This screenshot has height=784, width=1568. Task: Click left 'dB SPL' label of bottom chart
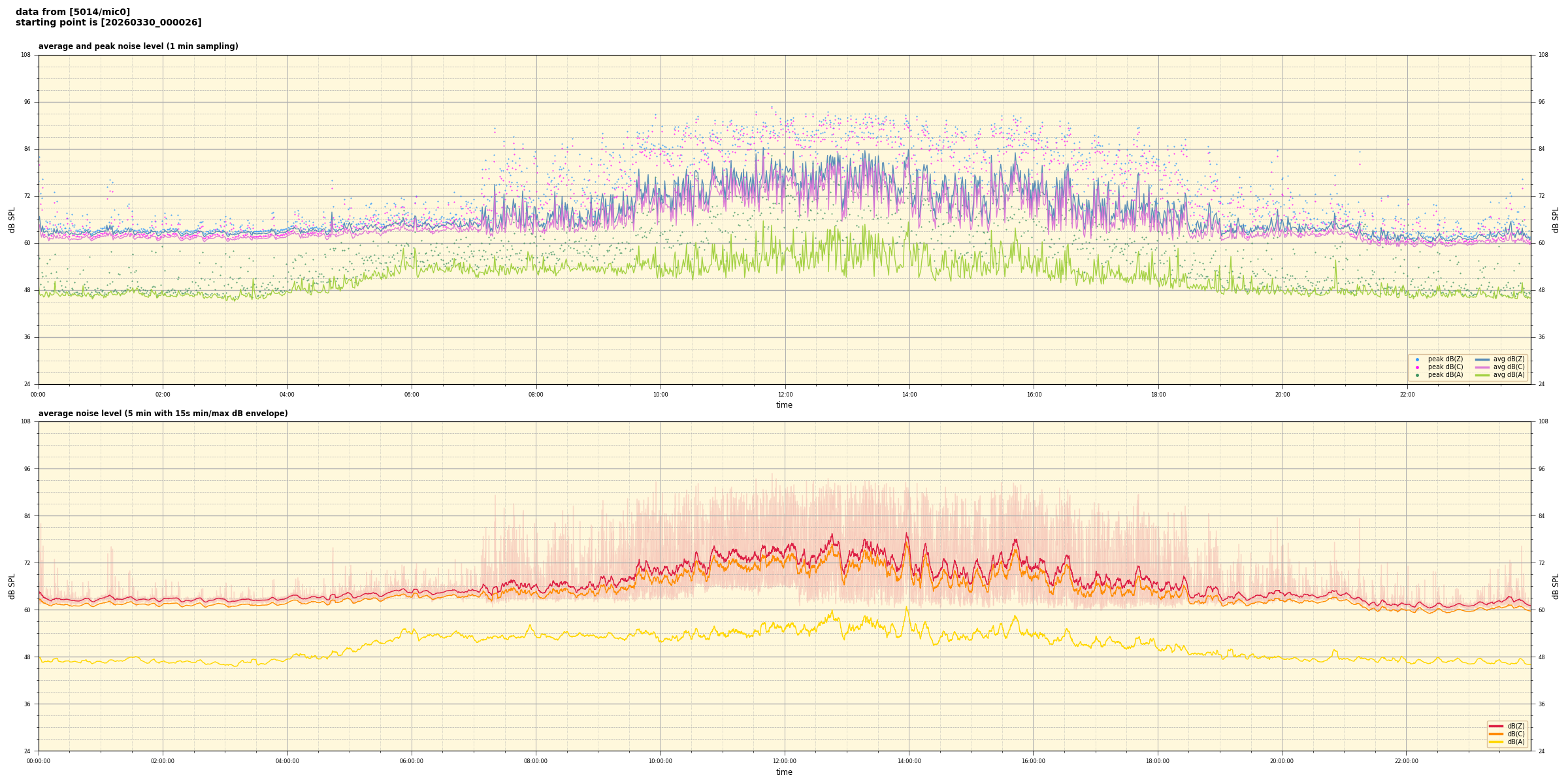tap(12, 586)
